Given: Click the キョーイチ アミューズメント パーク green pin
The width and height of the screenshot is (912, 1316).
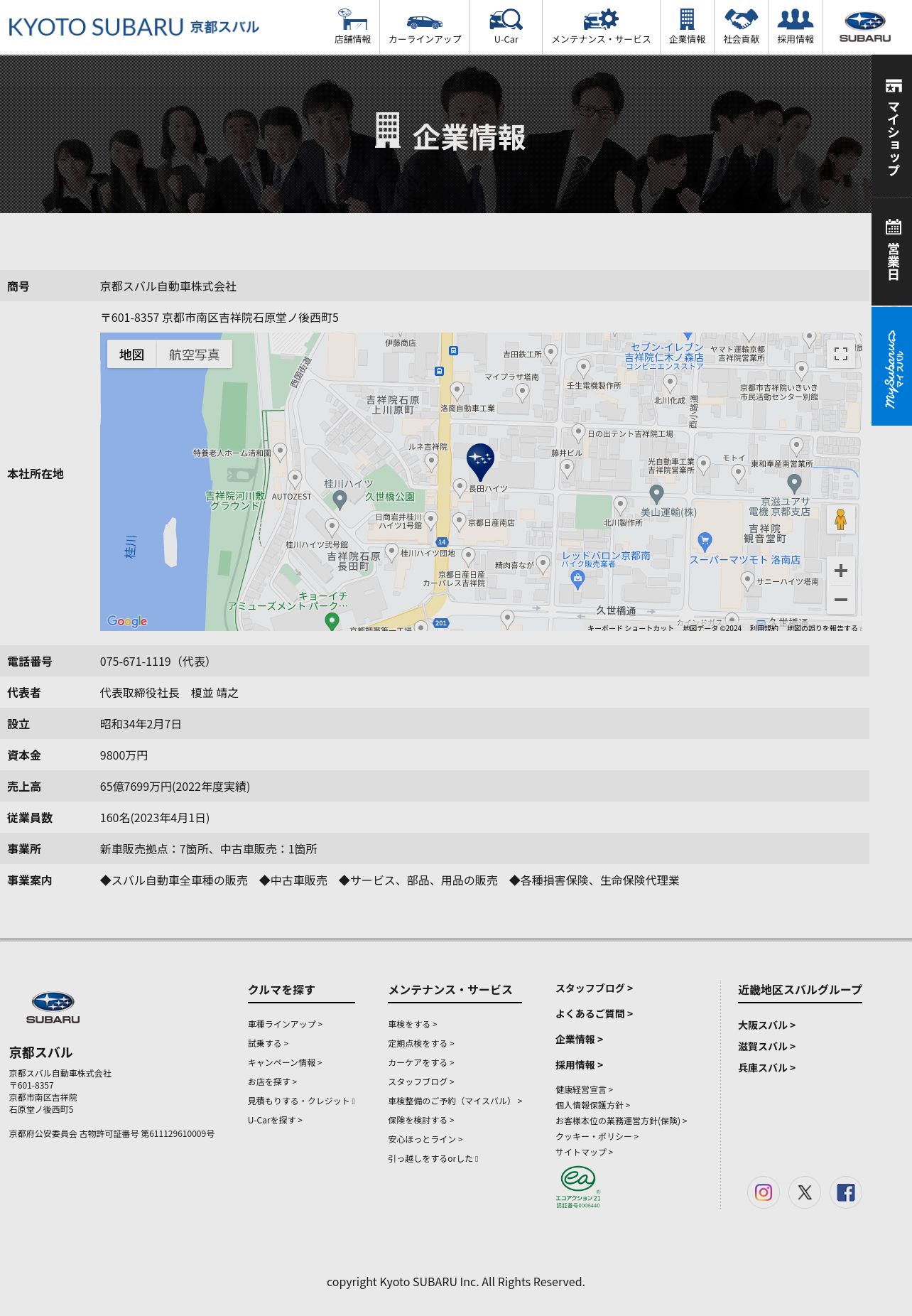Looking at the screenshot, I should coord(332,621).
